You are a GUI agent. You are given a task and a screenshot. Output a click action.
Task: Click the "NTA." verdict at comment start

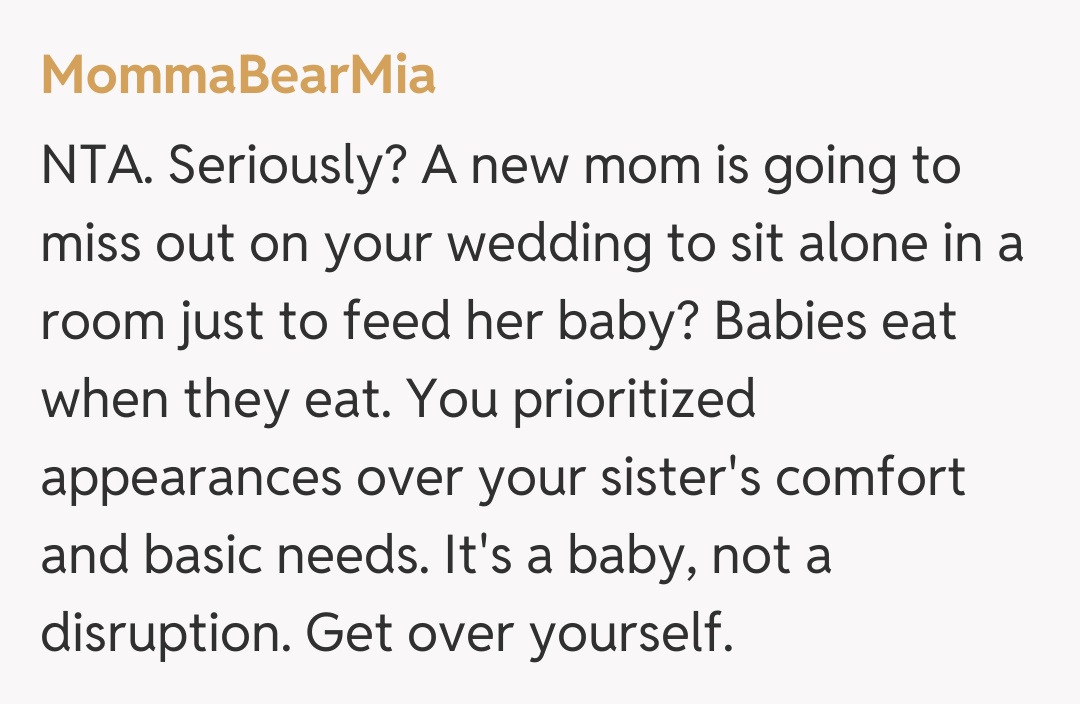click(96, 166)
